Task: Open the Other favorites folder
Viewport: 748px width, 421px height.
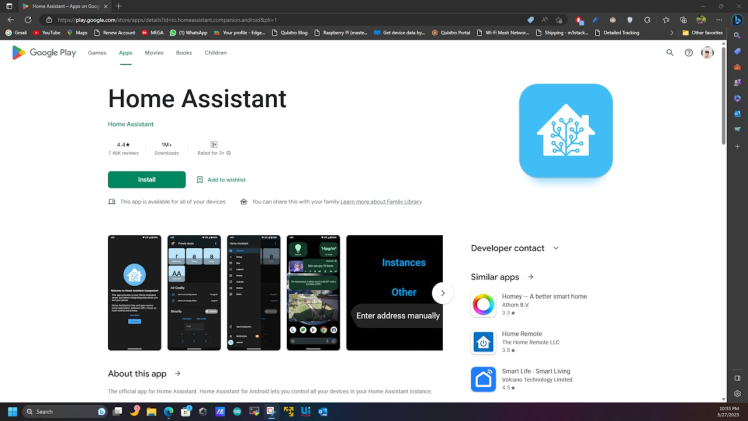Action: click(702, 33)
